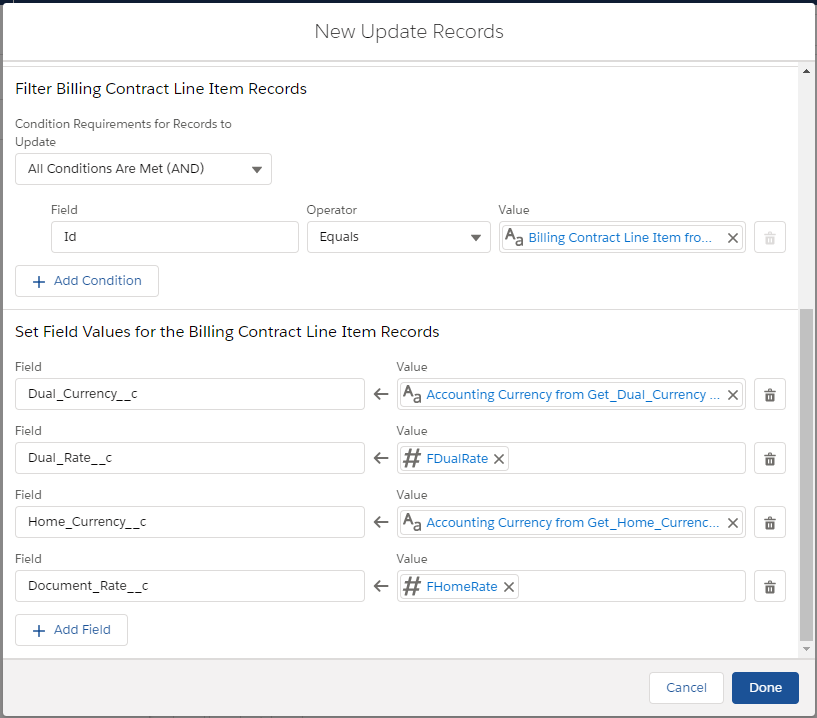Clear the FHomeRate value pill
The width and height of the screenshot is (817, 718).
coord(509,587)
